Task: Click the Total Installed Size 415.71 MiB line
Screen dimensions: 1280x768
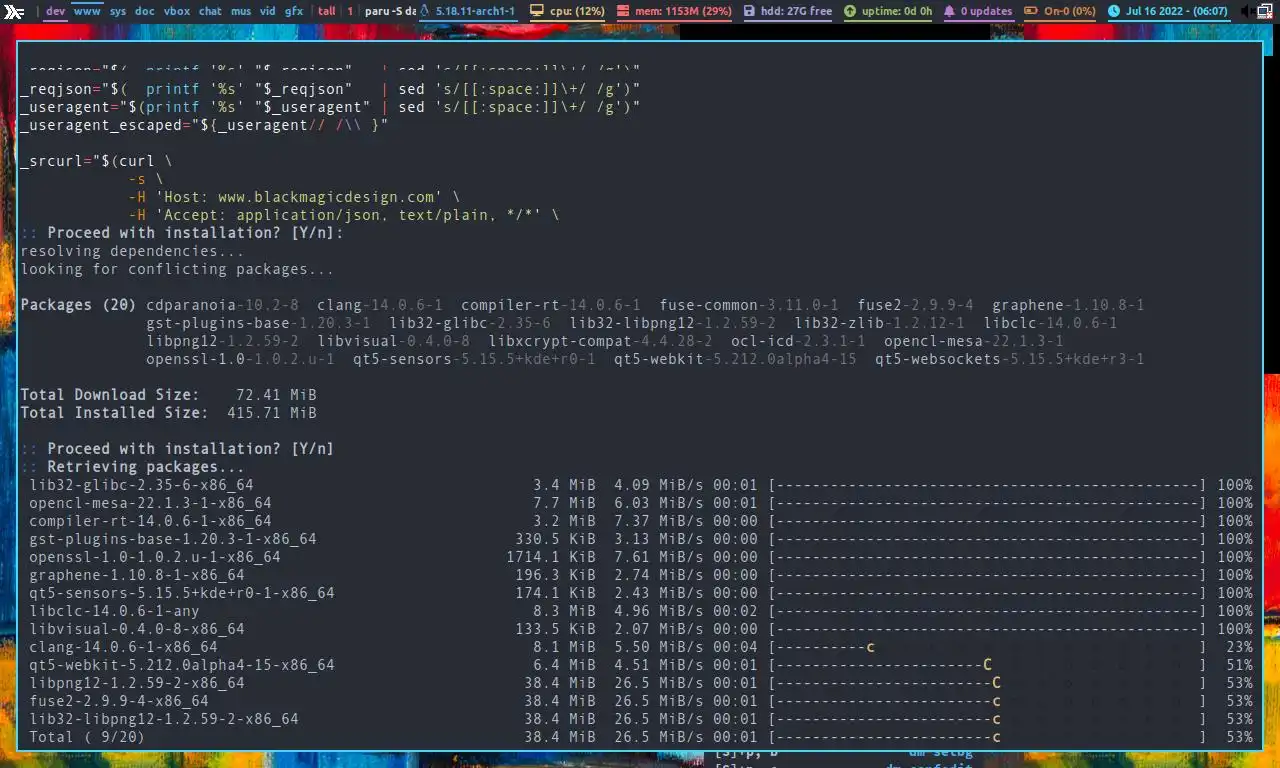Action: point(168,413)
